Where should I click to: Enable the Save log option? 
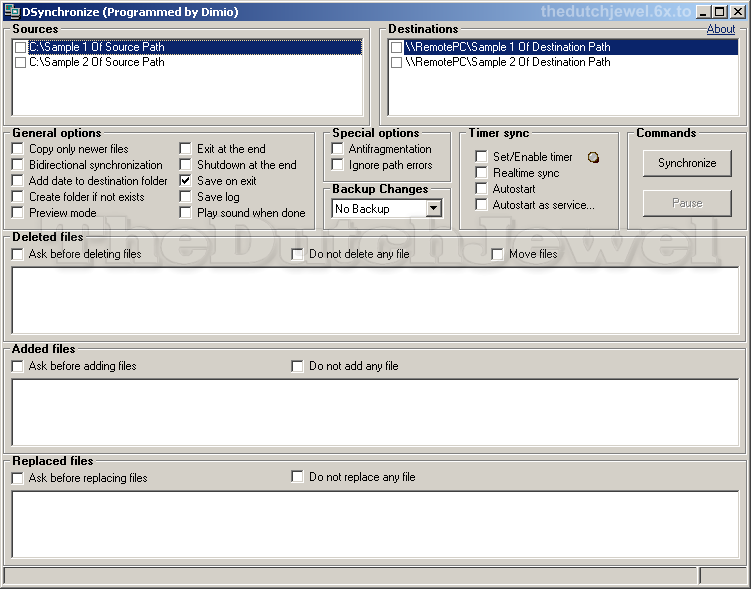185,197
